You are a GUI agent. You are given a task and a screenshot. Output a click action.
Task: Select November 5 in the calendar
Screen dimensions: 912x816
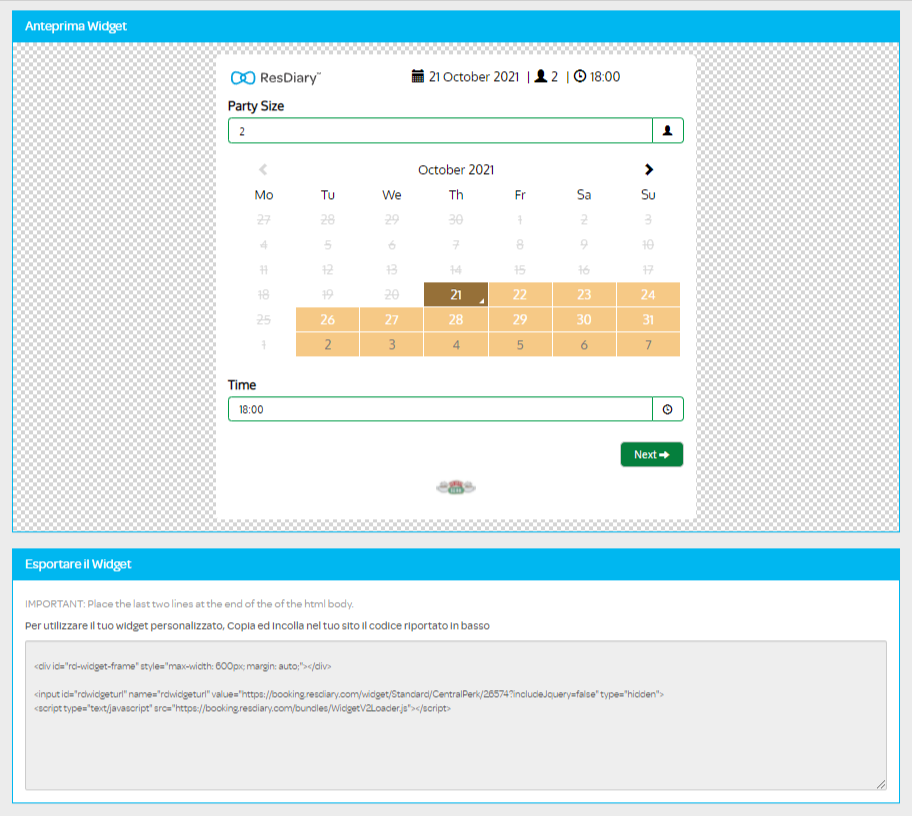520,344
